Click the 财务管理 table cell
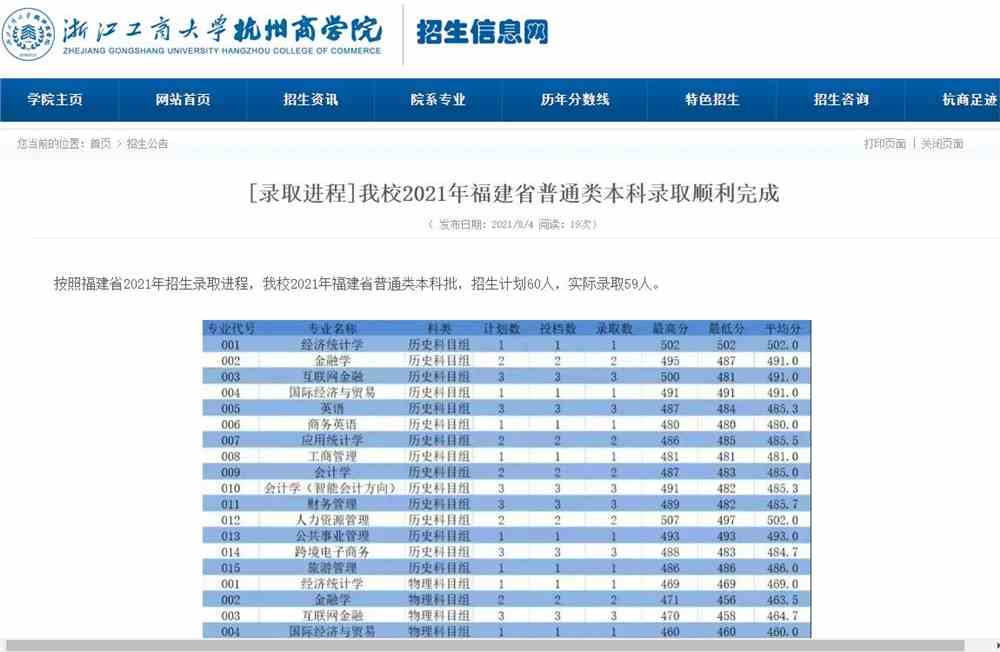Screen dimensions: 1000x652 (x=332, y=504)
